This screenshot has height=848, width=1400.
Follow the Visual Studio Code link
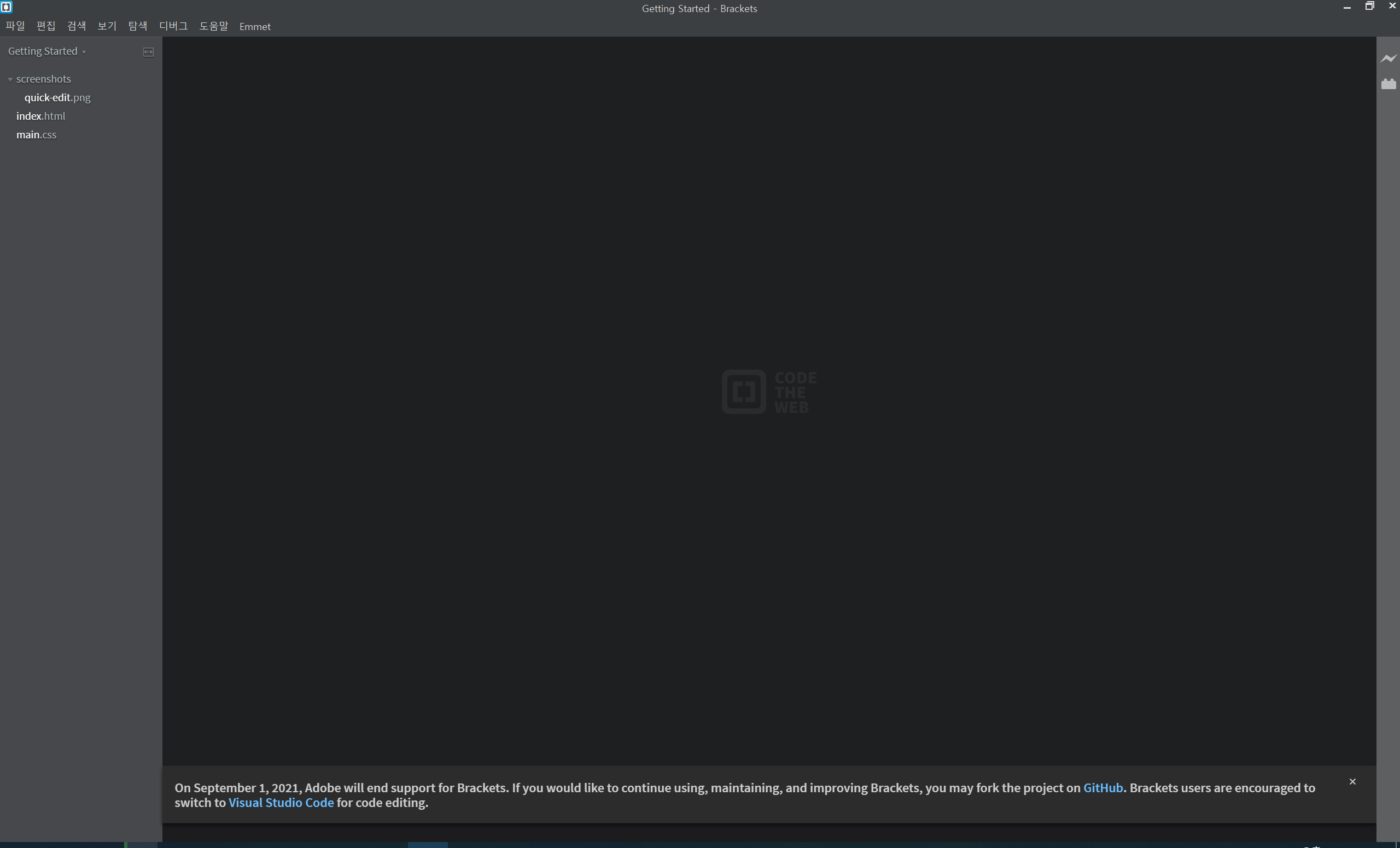(281, 803)
